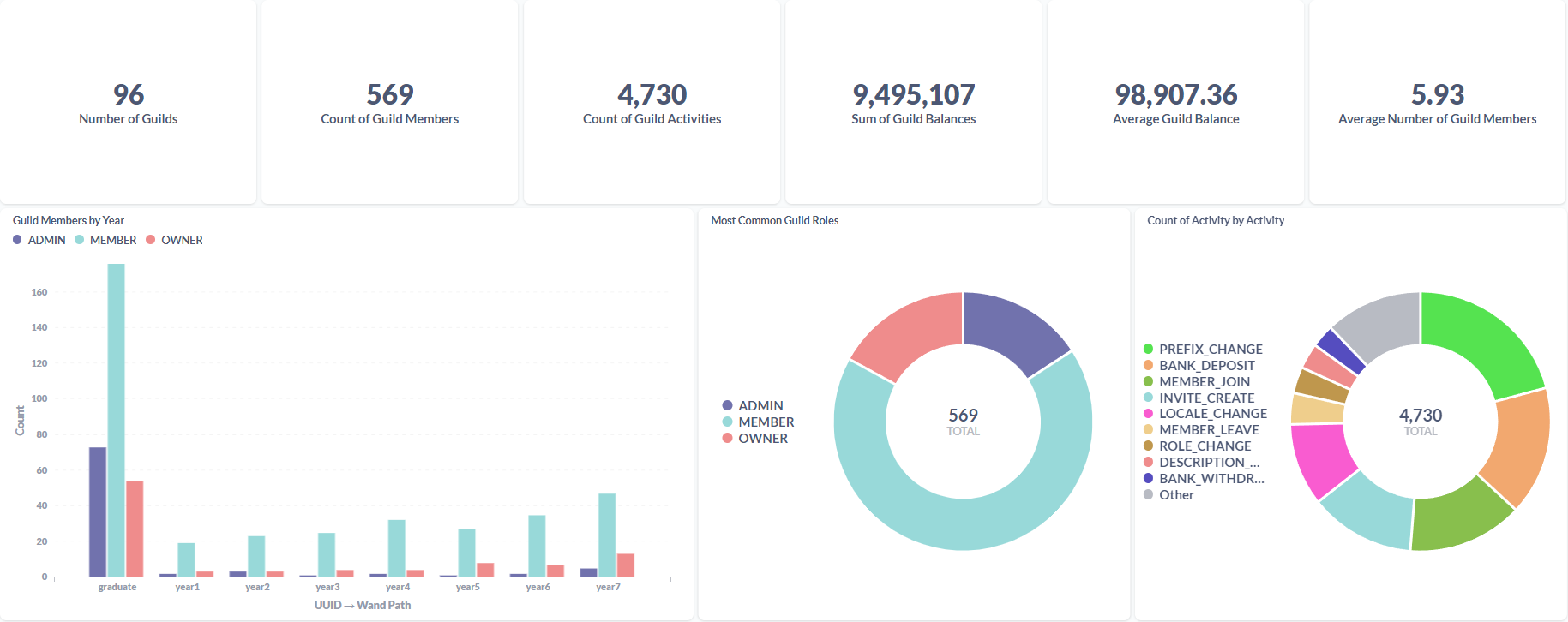Toggle OWNER series in bar chart legend
This screenshot has width=1568, height=622.
click(x=182, y=240)
